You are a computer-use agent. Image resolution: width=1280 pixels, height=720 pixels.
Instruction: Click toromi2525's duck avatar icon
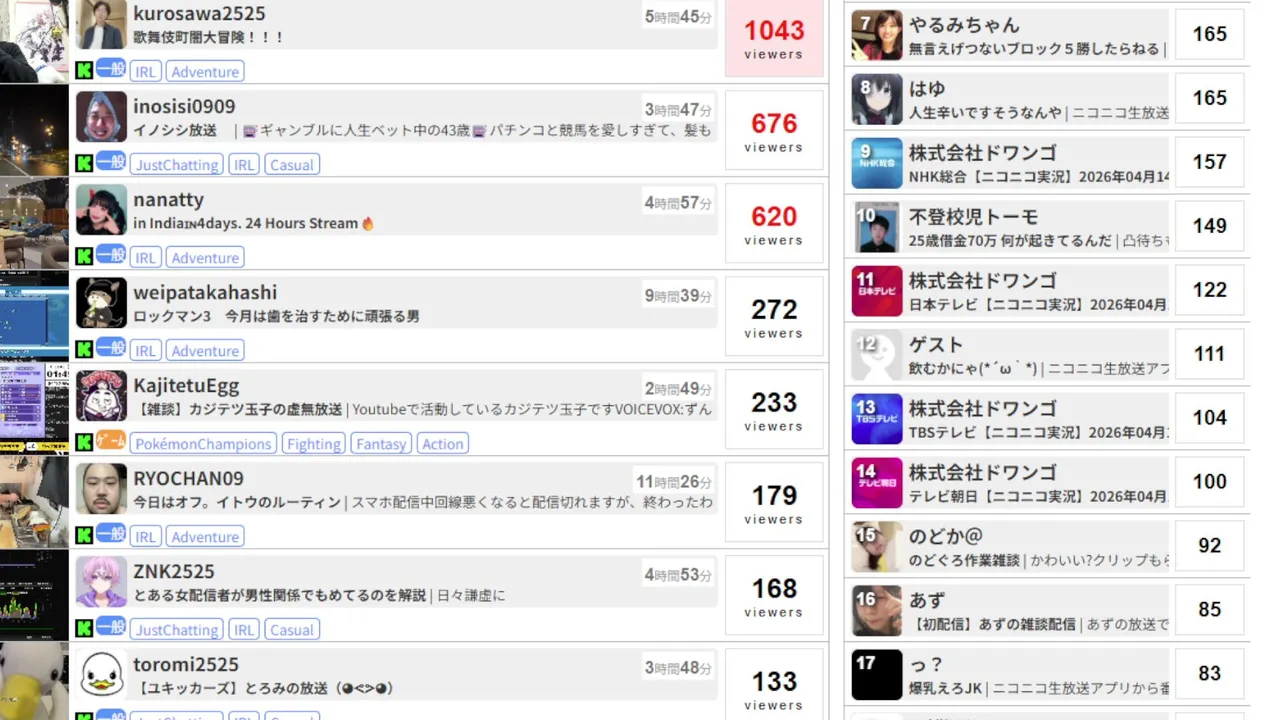(101, 675)
